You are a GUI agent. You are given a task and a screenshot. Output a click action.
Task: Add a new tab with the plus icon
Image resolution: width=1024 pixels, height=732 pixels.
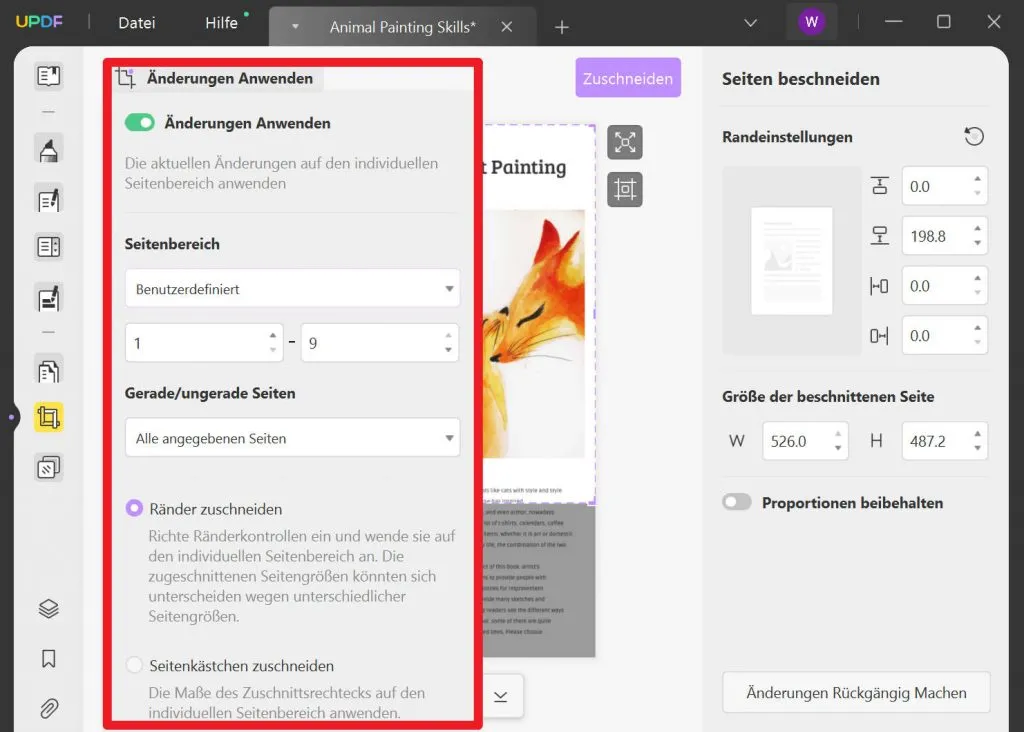pos(562,27)
